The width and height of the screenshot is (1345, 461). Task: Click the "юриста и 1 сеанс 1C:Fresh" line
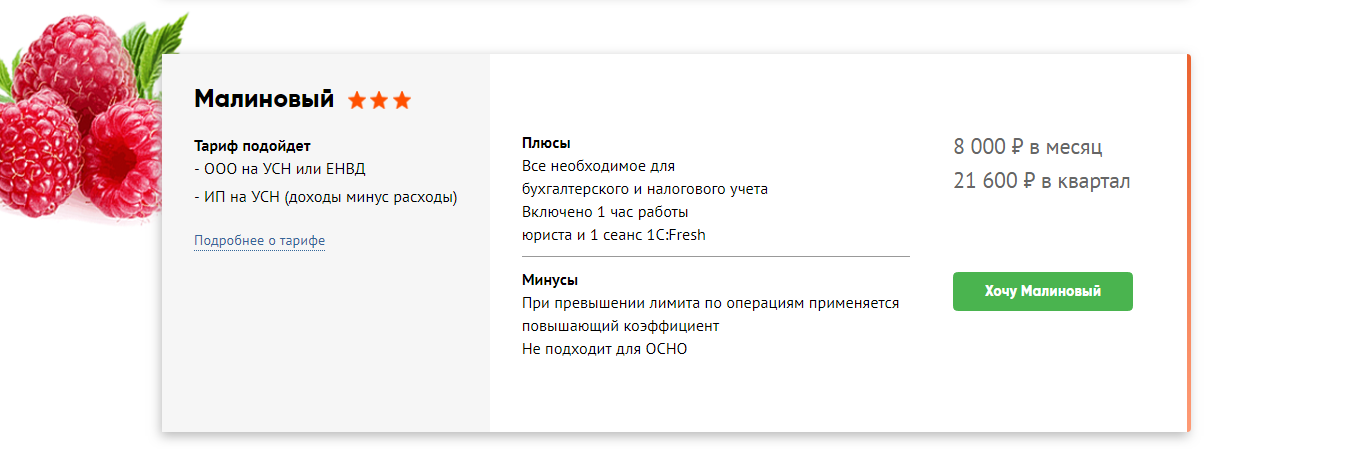[x=613, y=235]
